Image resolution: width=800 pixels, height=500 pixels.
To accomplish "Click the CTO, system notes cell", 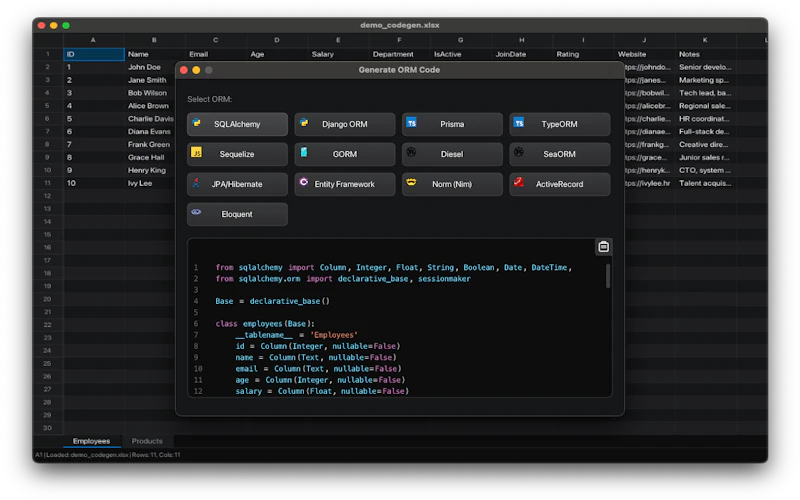I will (x=706, y=170).
